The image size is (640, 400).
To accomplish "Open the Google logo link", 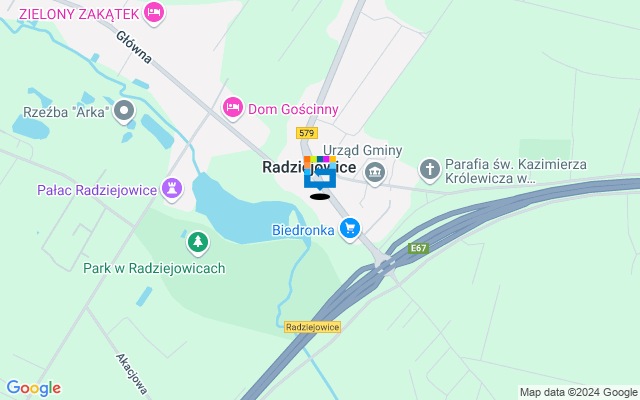I will [34, 388].
